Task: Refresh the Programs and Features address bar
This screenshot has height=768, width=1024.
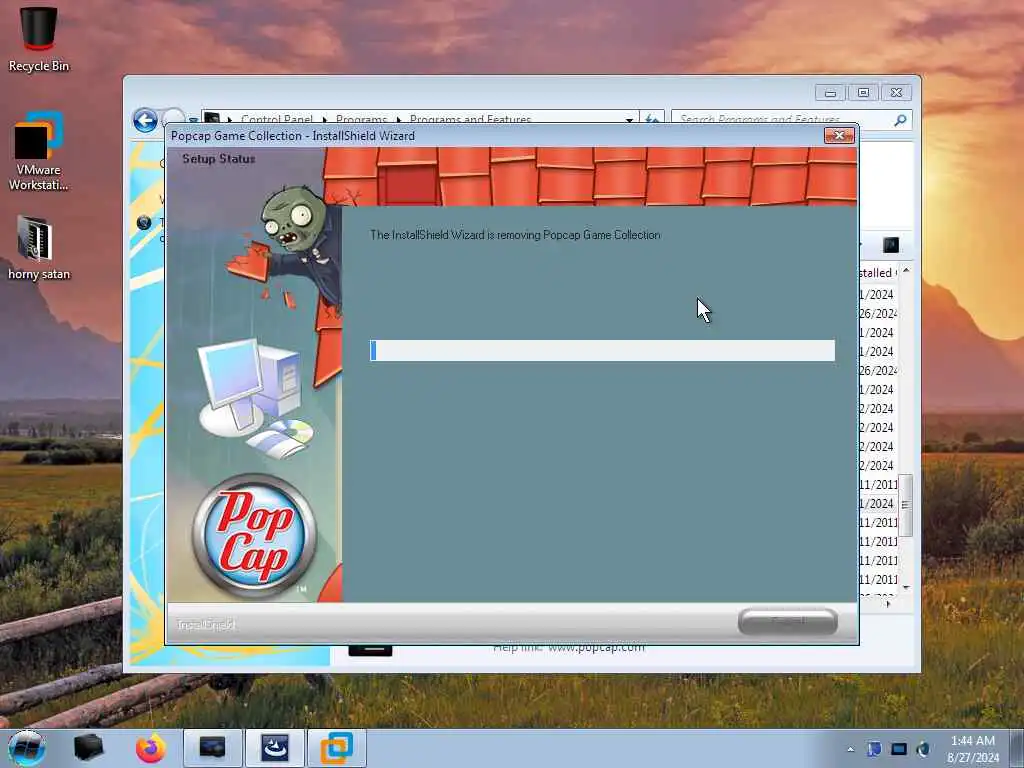Action: click(x=652, y=119)
